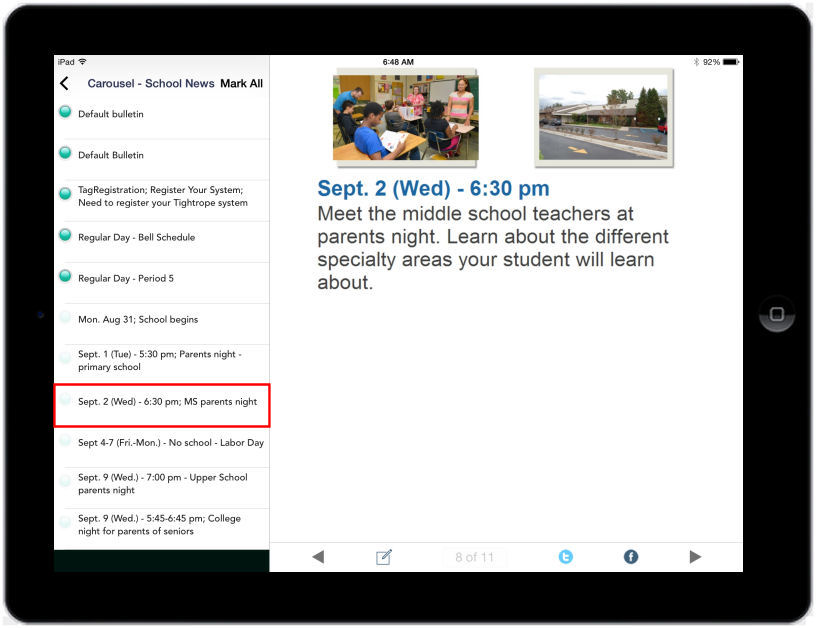Viewport: 816px width, 628px height.
Task: Tap the Wi-Fi status icon
Action: pyautogui.click(x=82, y=61)
